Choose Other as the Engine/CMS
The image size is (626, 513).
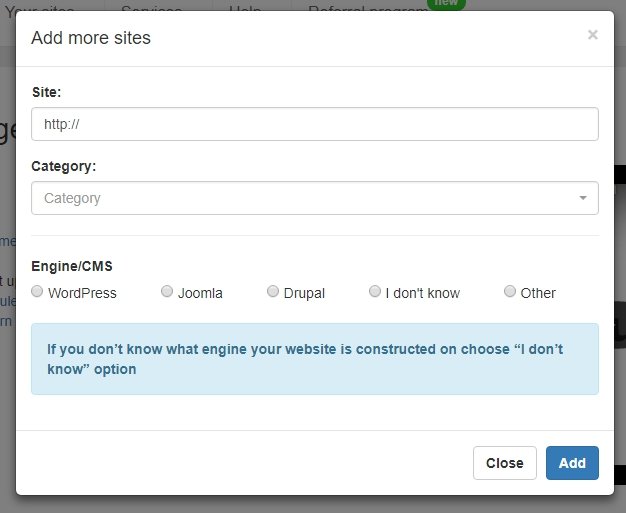coord(509,291)
